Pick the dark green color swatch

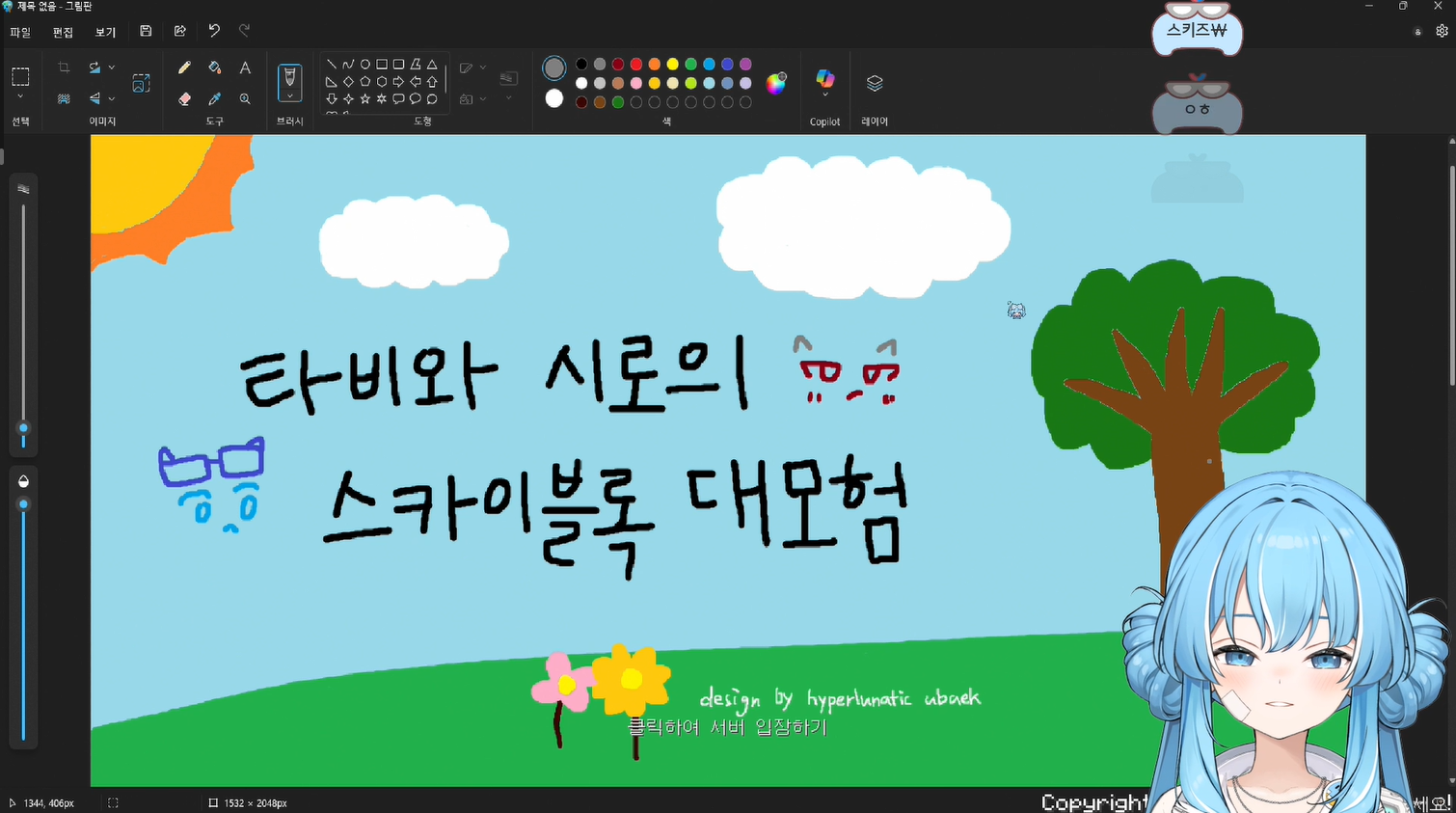(x=618, y=102)
